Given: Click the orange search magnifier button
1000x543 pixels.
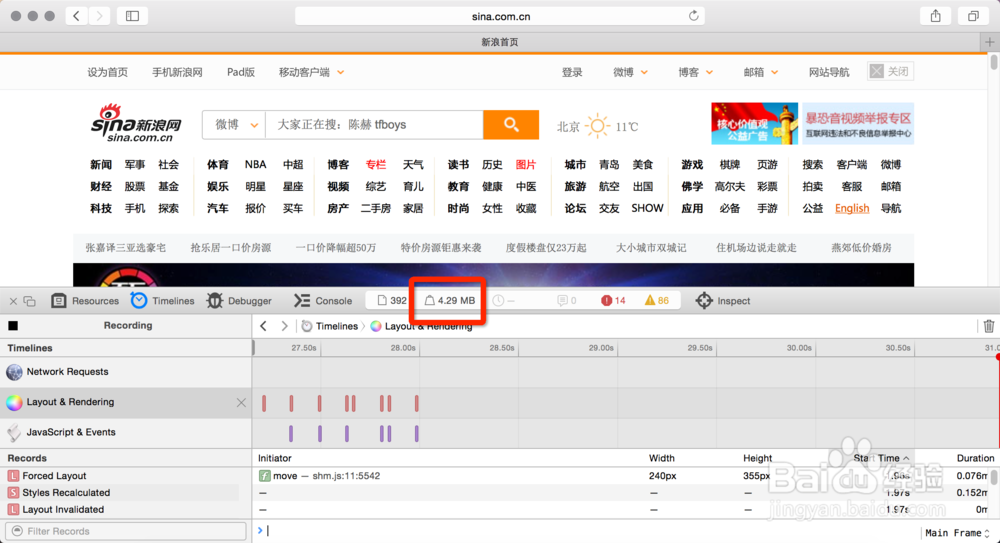Looking at the screenshot, I should pyautogui.click(x=511, y=124).
